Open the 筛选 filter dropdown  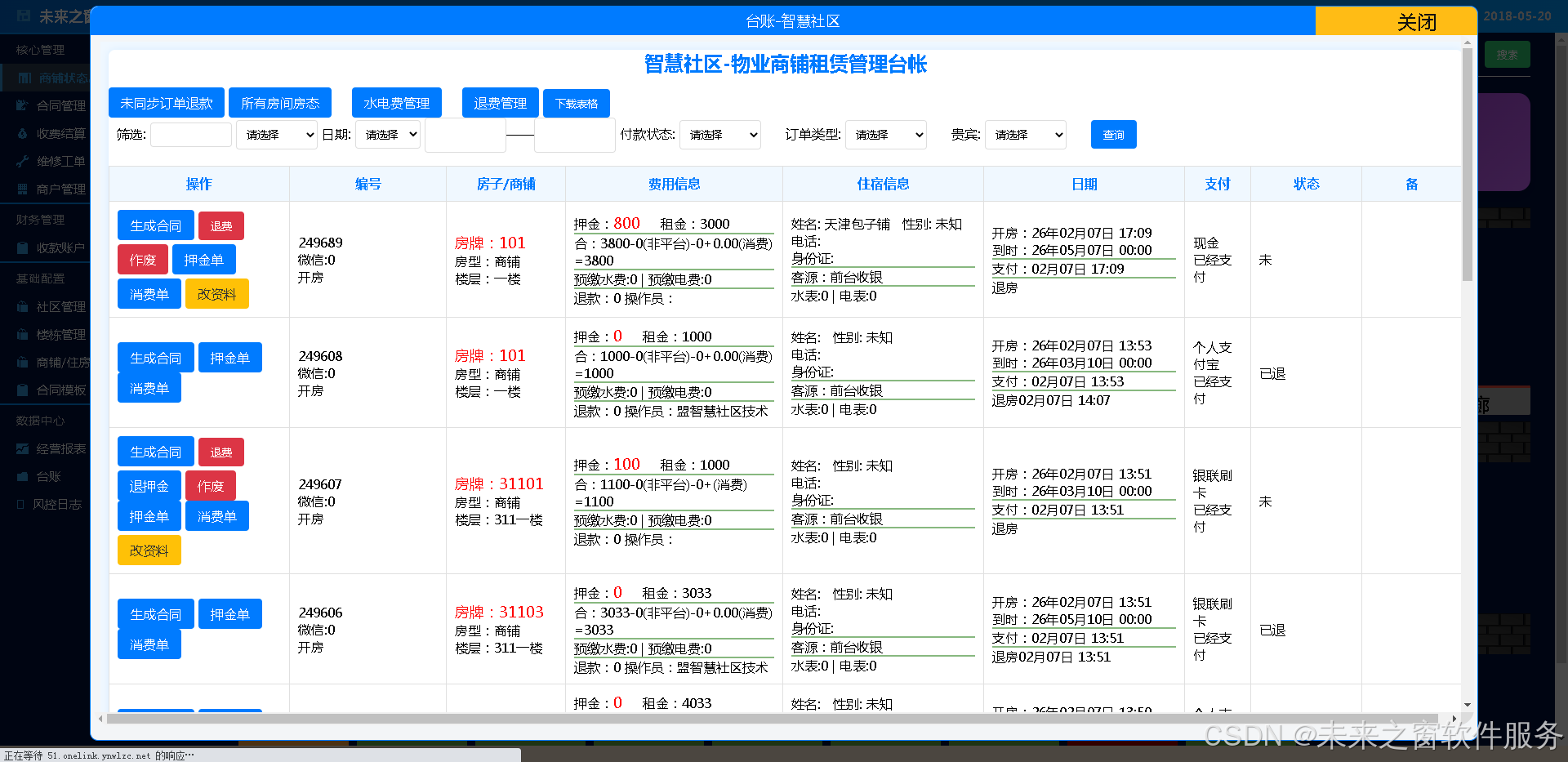point(276,135)
